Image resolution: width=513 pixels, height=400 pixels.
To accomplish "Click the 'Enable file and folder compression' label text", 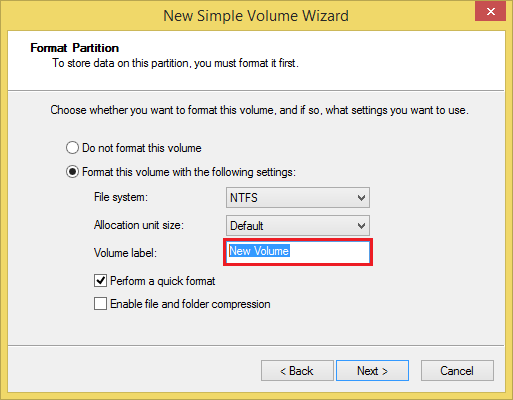I will point(190,304).
